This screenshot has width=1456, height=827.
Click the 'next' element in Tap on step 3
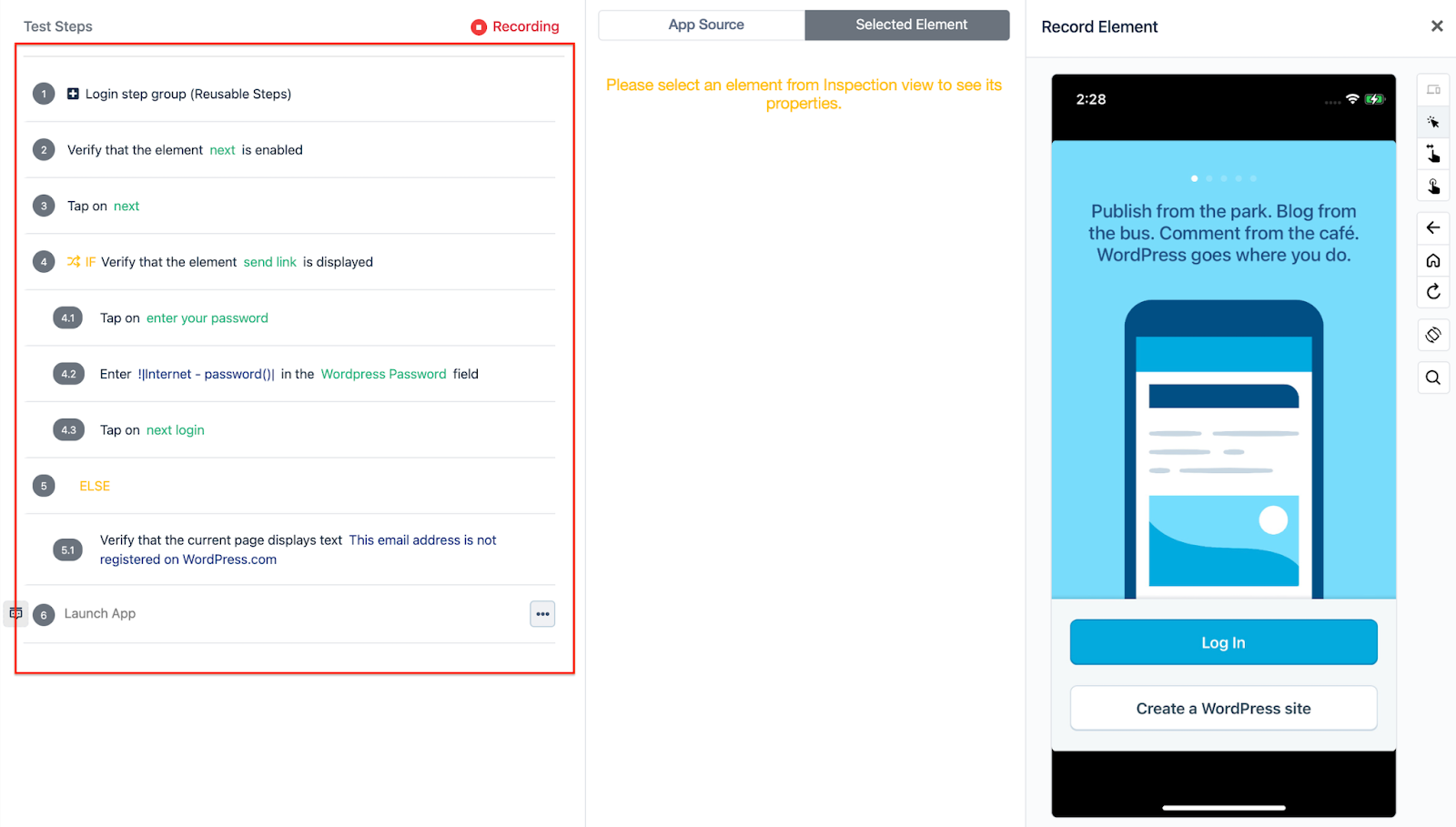(126, 207)
